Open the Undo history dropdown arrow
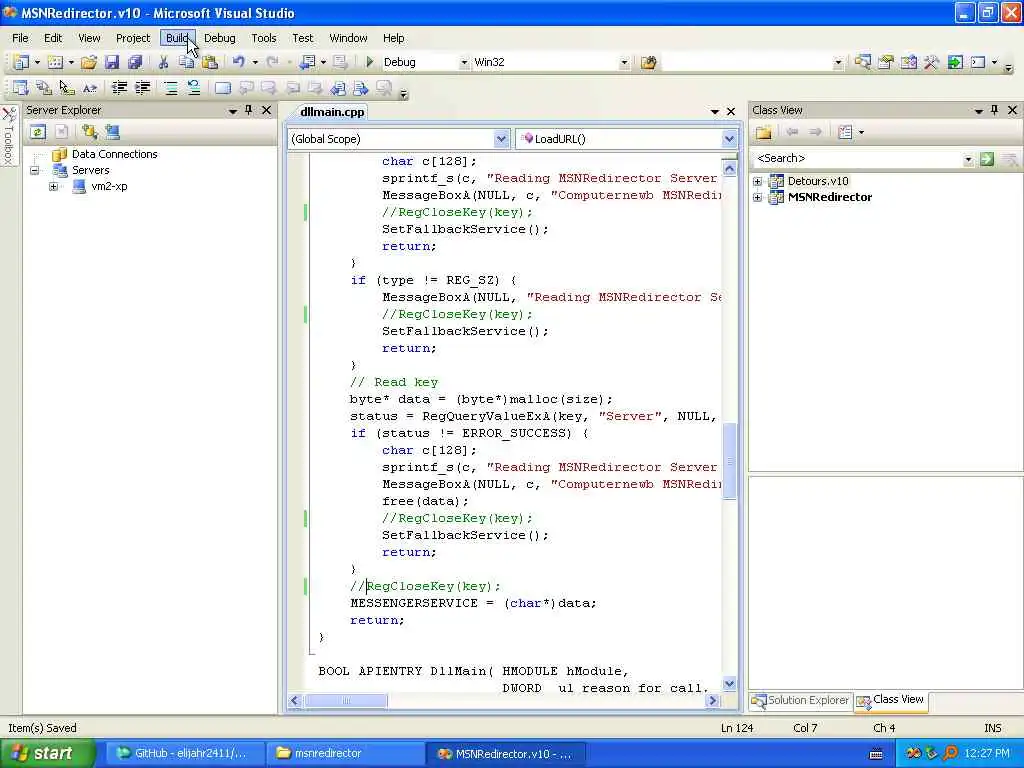1024x768 pixels. [x=255, y=62]
